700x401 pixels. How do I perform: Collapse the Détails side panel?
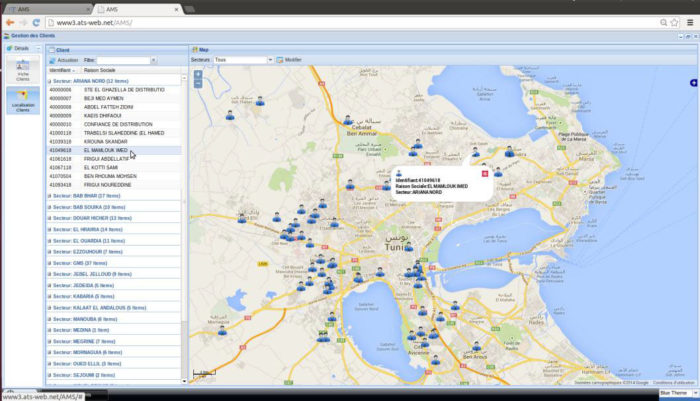coord(39,48)
